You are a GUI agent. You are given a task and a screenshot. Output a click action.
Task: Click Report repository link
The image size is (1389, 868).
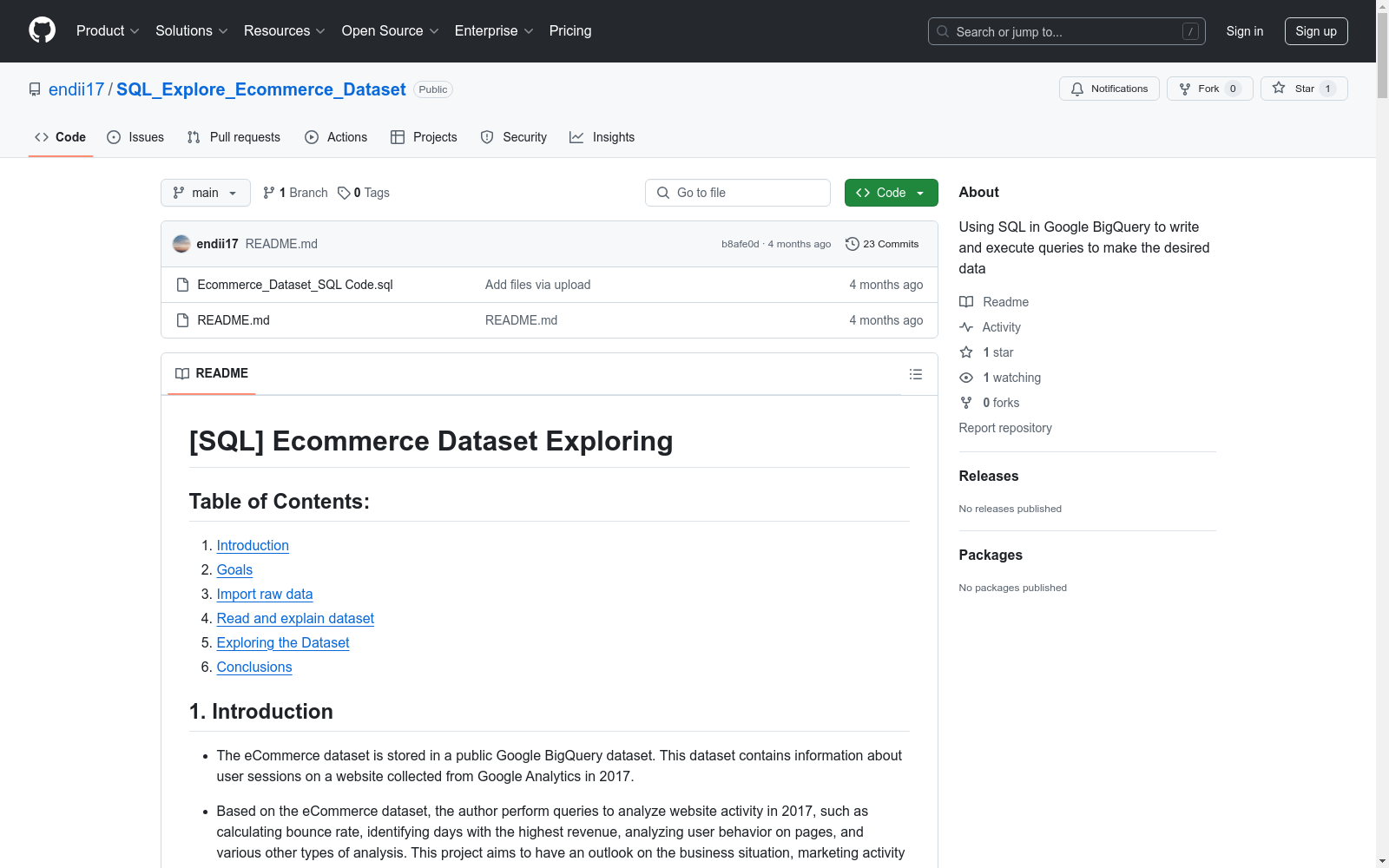click(1005, 428)
